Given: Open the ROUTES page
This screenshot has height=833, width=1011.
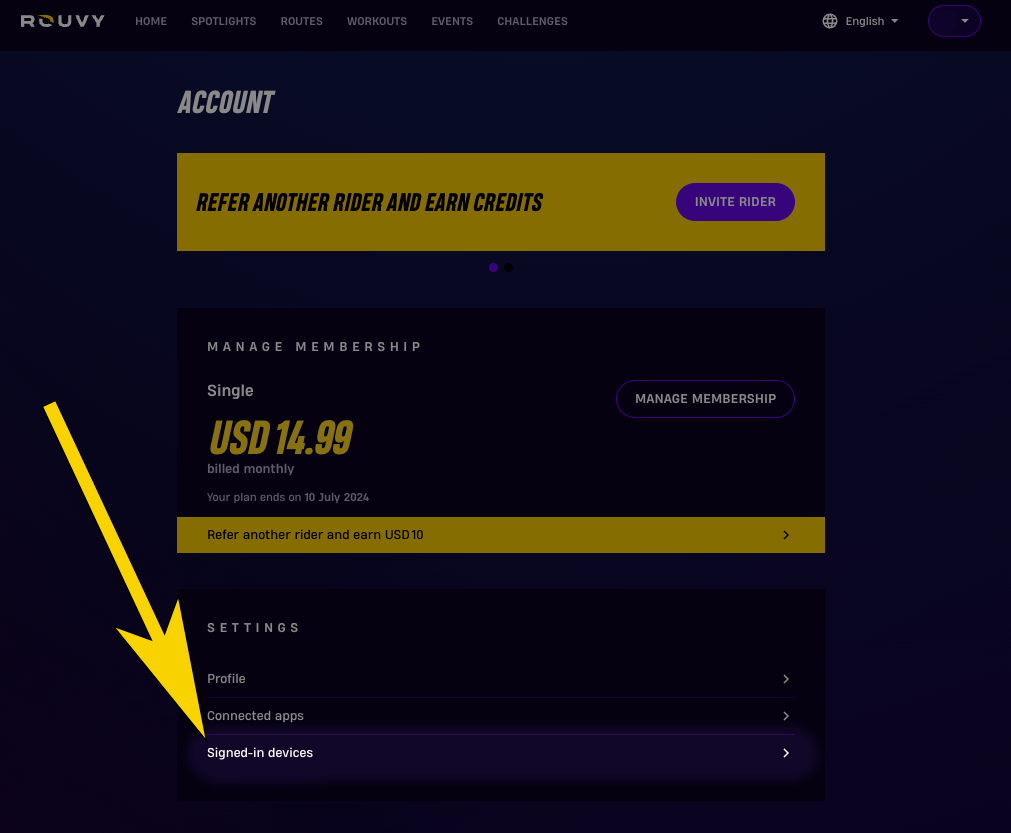Looking at the screenshot, I should pos(302,21).
